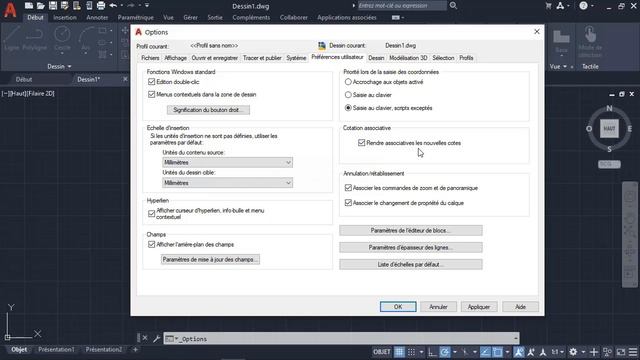This screenshot has width=640, height=360.
Task: Click the Save As icon in quick access toolbar
Action: (64, 6)
